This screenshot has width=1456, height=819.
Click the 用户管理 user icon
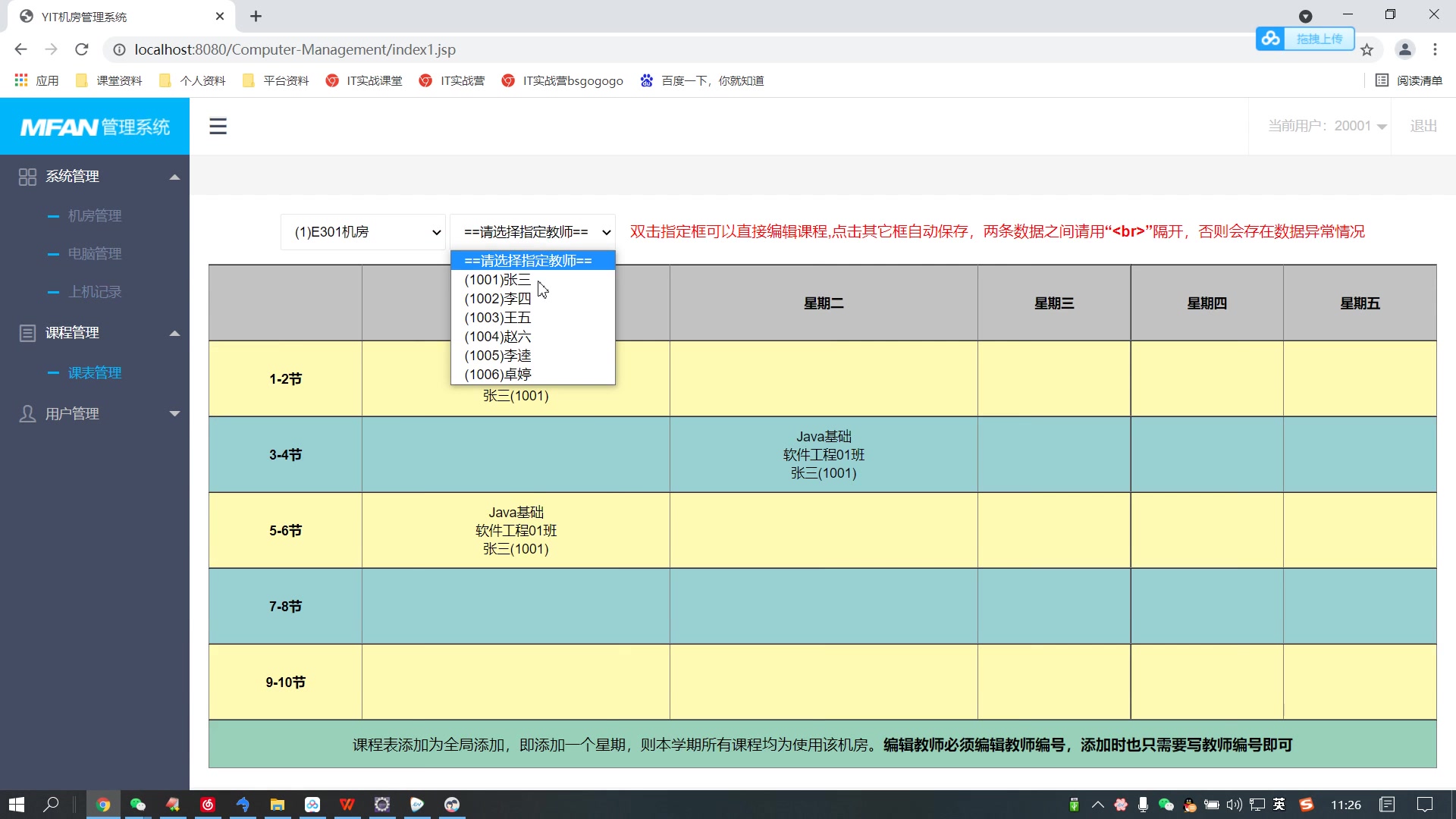pos(27,413)
